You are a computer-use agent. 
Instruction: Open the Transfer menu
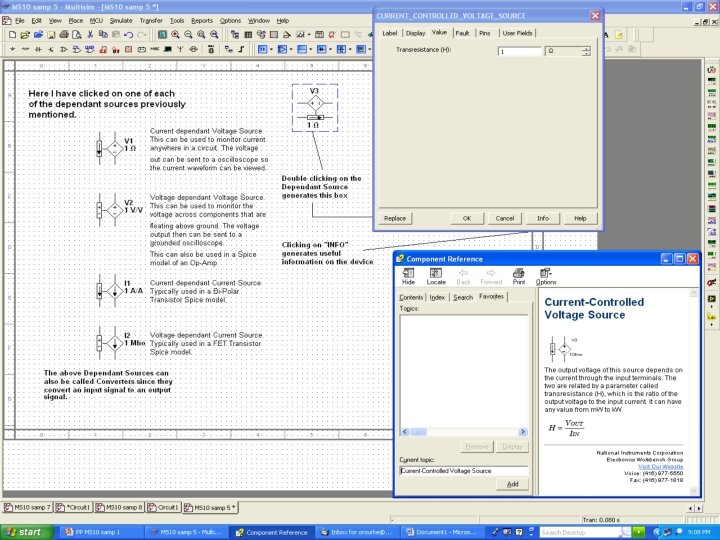[x=151, y=21]
